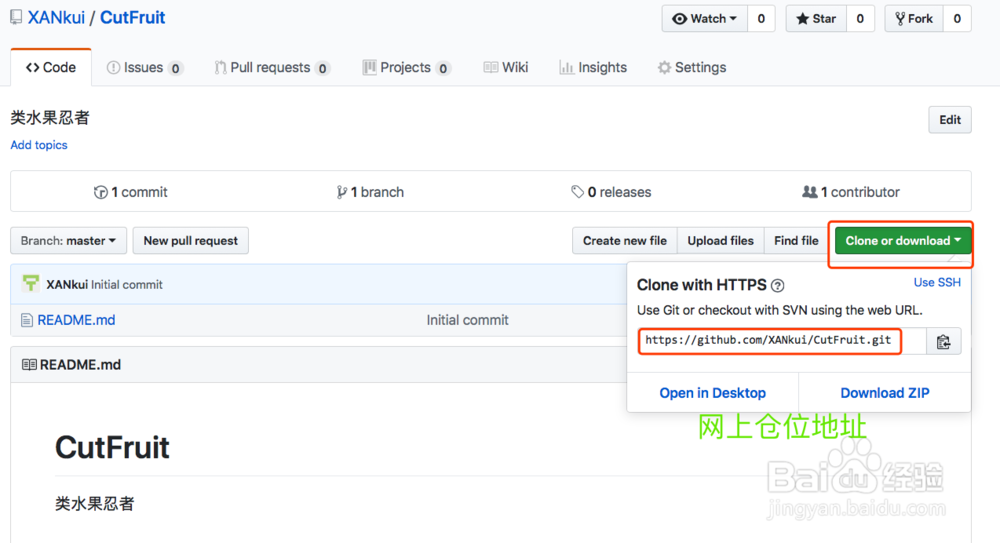
Task: Click the fork icon on Fork button
Action: (900, 19)
